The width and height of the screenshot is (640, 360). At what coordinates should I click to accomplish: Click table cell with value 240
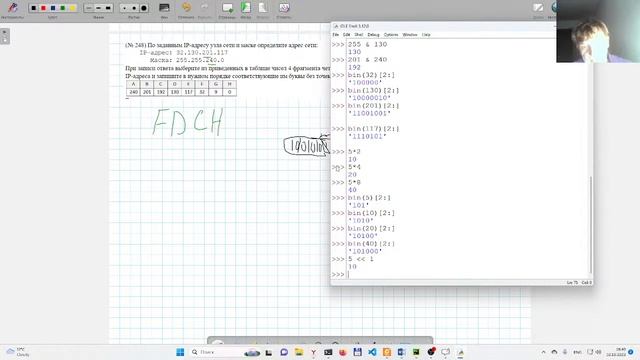click(133, 92)
